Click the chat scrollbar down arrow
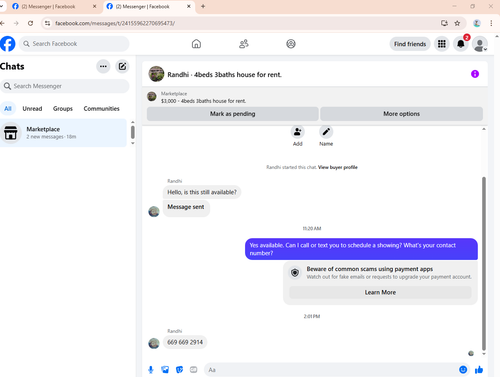500x377 pixels. [x=484, y=354]
